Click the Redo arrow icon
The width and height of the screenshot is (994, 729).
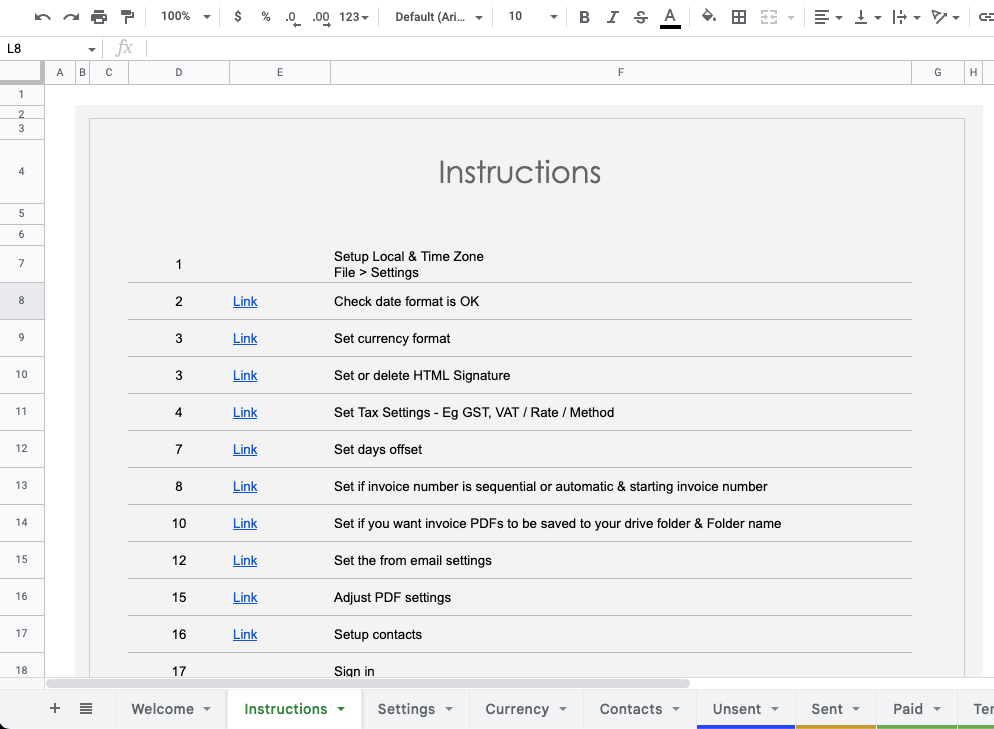71,17
